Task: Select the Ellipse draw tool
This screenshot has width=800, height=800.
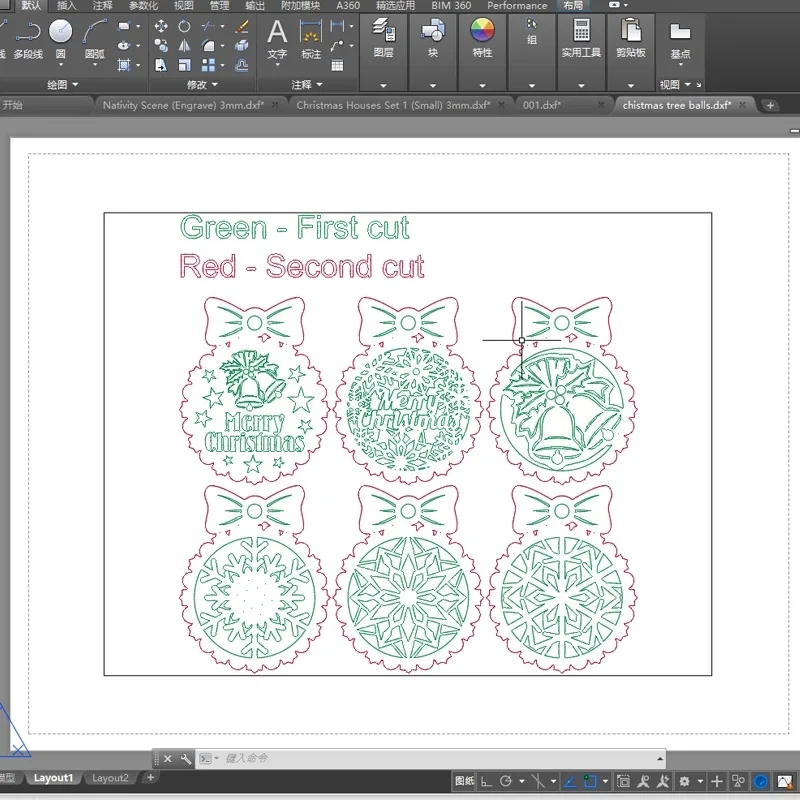Action: 124,45
